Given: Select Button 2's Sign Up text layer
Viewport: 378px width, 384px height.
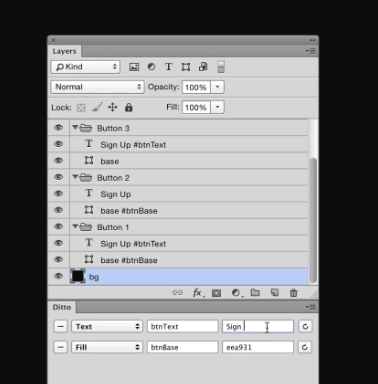Looking at the screenshot, I should [x=189, y=194].
